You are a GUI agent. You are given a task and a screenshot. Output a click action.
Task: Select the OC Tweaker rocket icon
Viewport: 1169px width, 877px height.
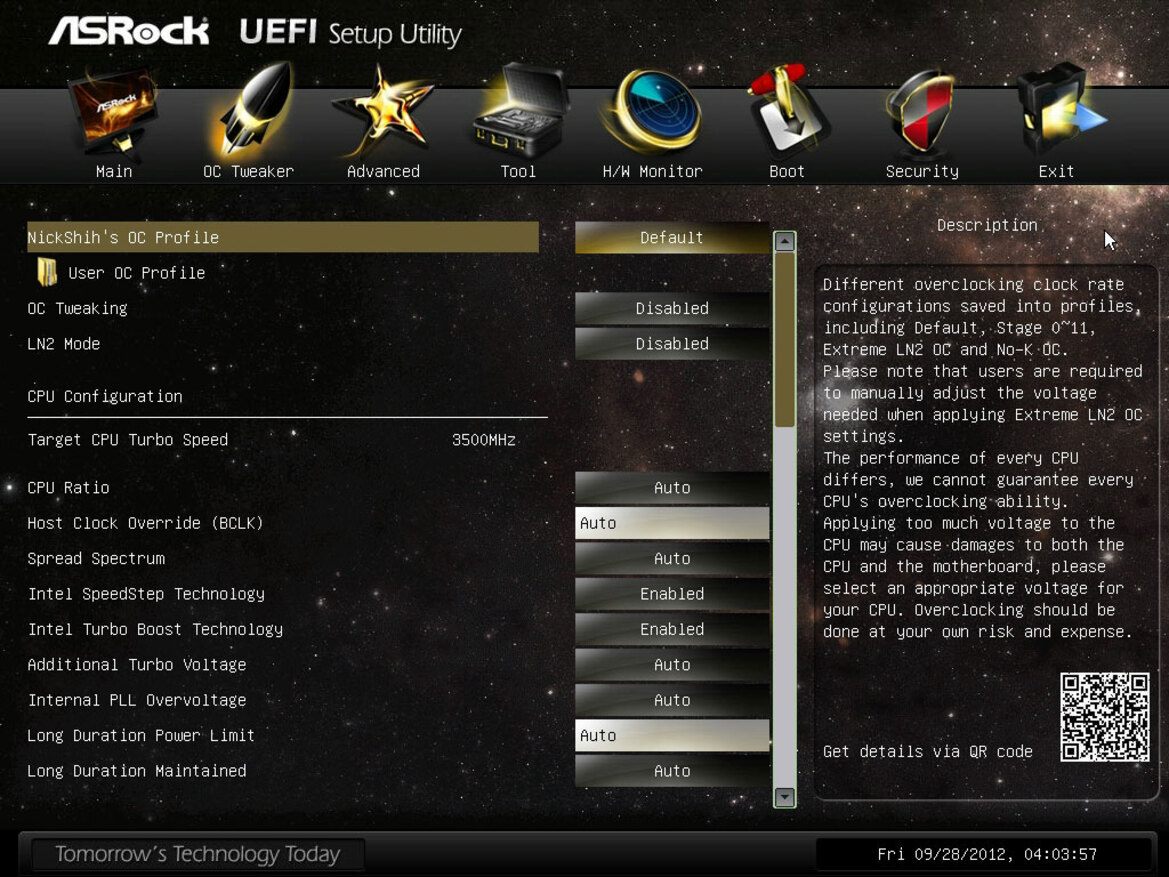click(x=249, y=112)
